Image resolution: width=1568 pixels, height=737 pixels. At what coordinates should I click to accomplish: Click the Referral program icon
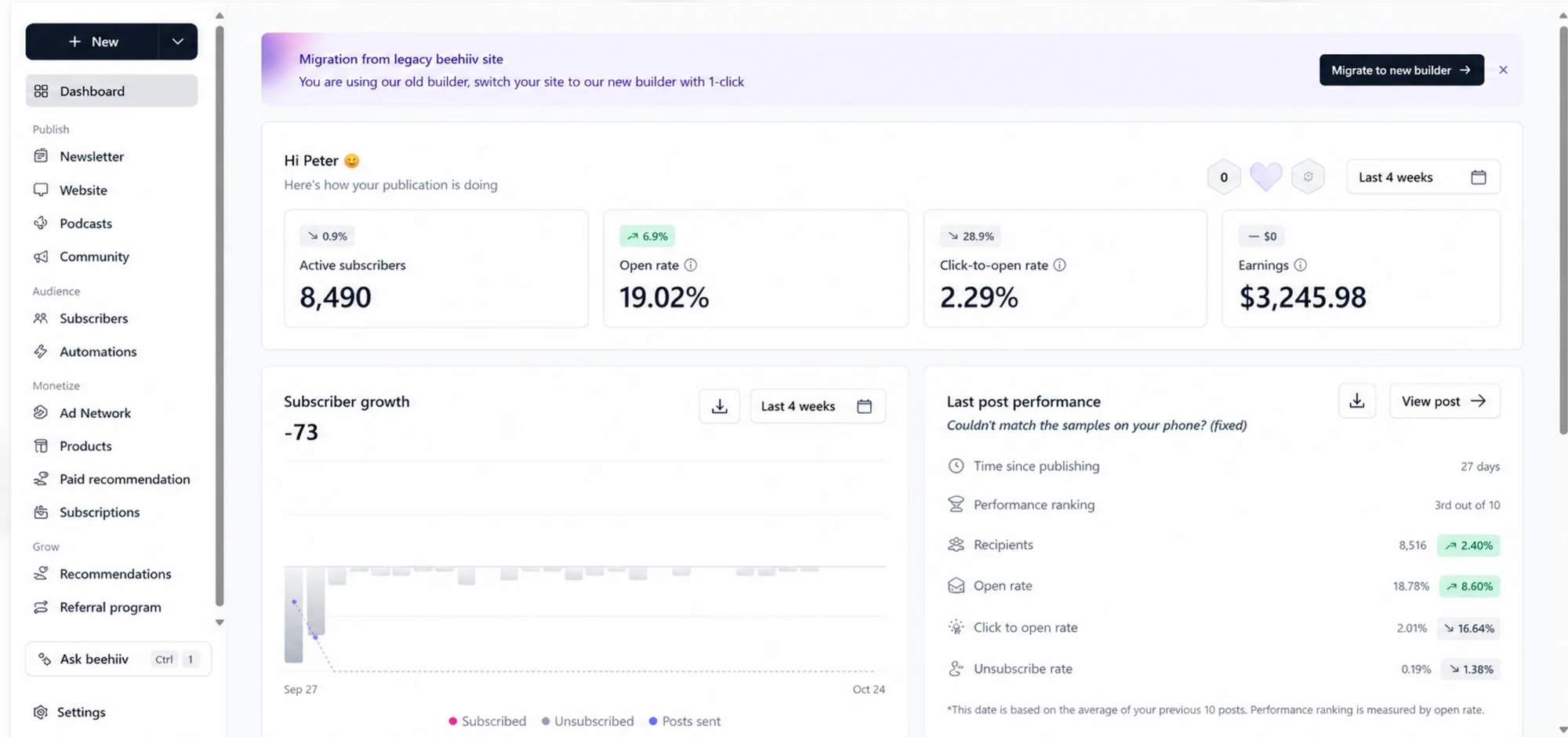click(41, 607)
